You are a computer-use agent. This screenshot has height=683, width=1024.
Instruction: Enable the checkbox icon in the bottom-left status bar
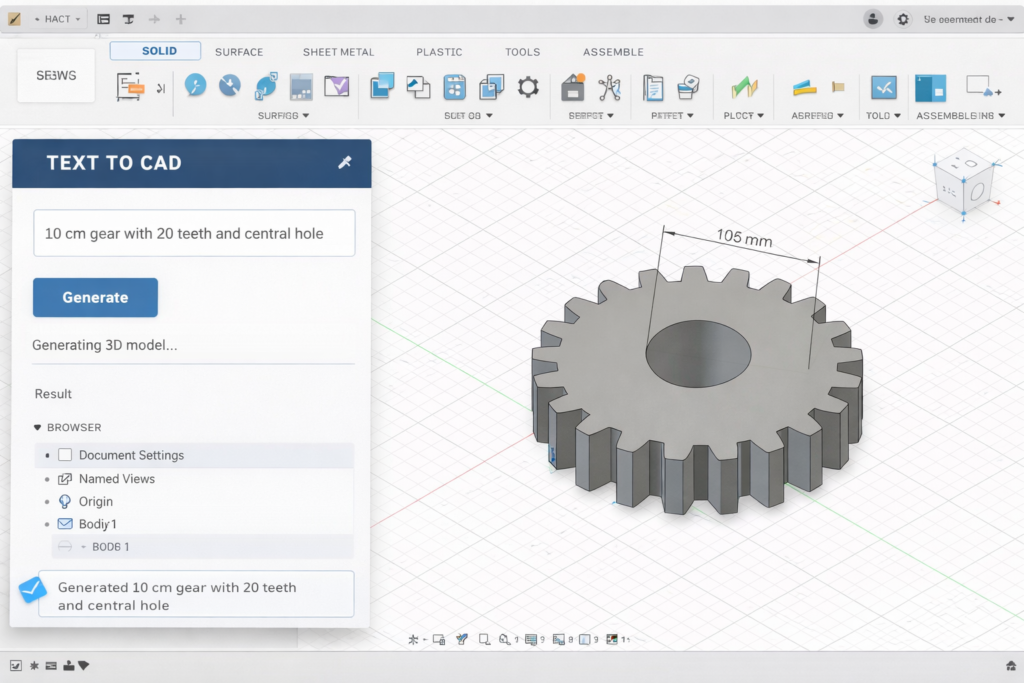[15, 664]
